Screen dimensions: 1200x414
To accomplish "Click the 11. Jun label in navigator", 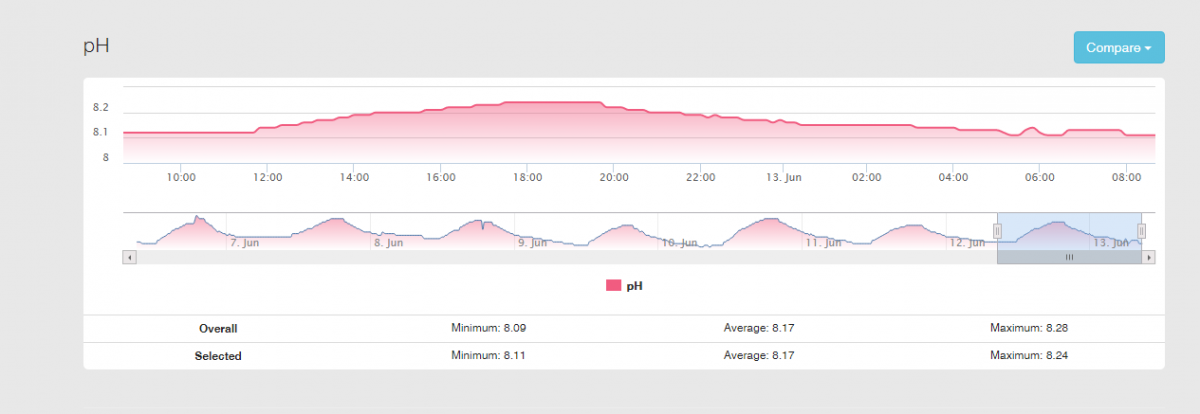I will coord(823,243).
